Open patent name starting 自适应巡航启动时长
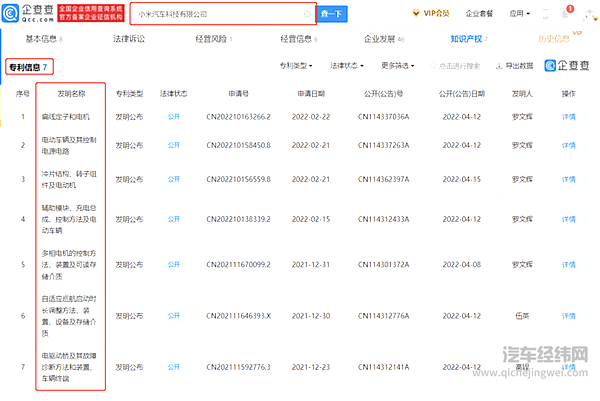Image resolution: width=600 pixels, height=401 pixels. point(69,316)
